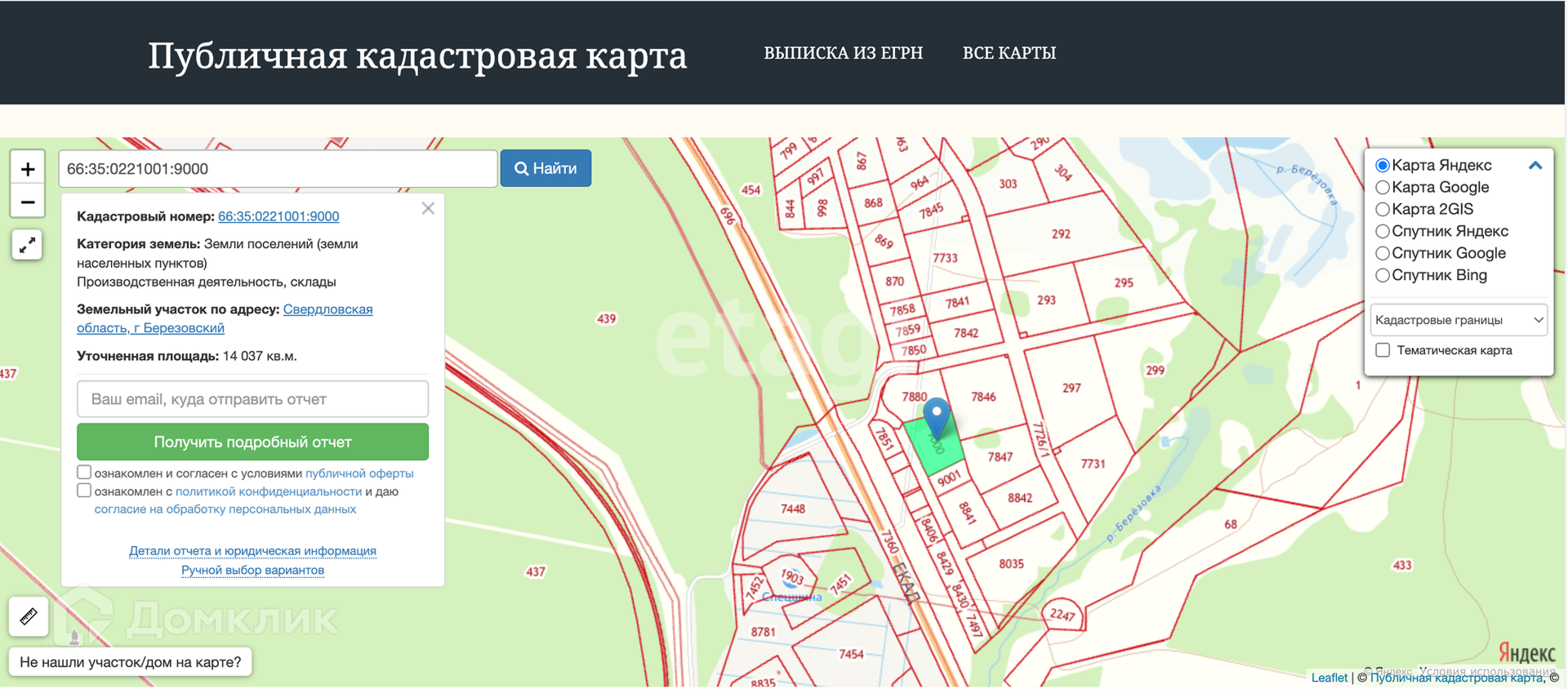Click Получить подробный отчет button

pyautogui.click(x=252, y=442)
